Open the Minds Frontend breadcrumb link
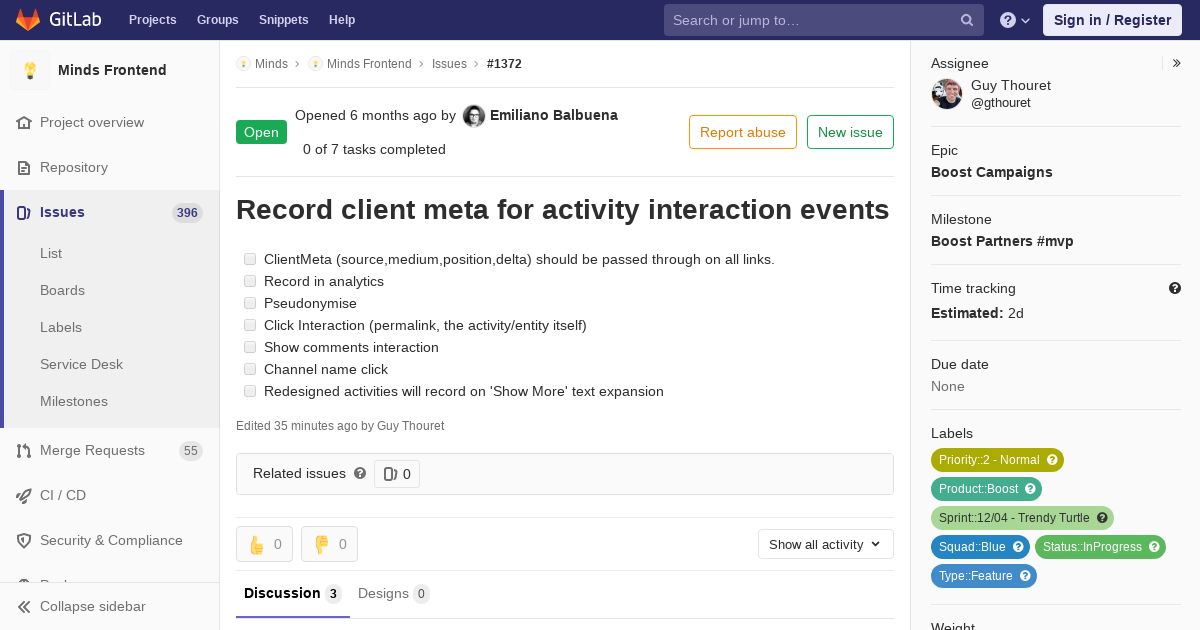The image size is (1200, 630). coord(369,64)
